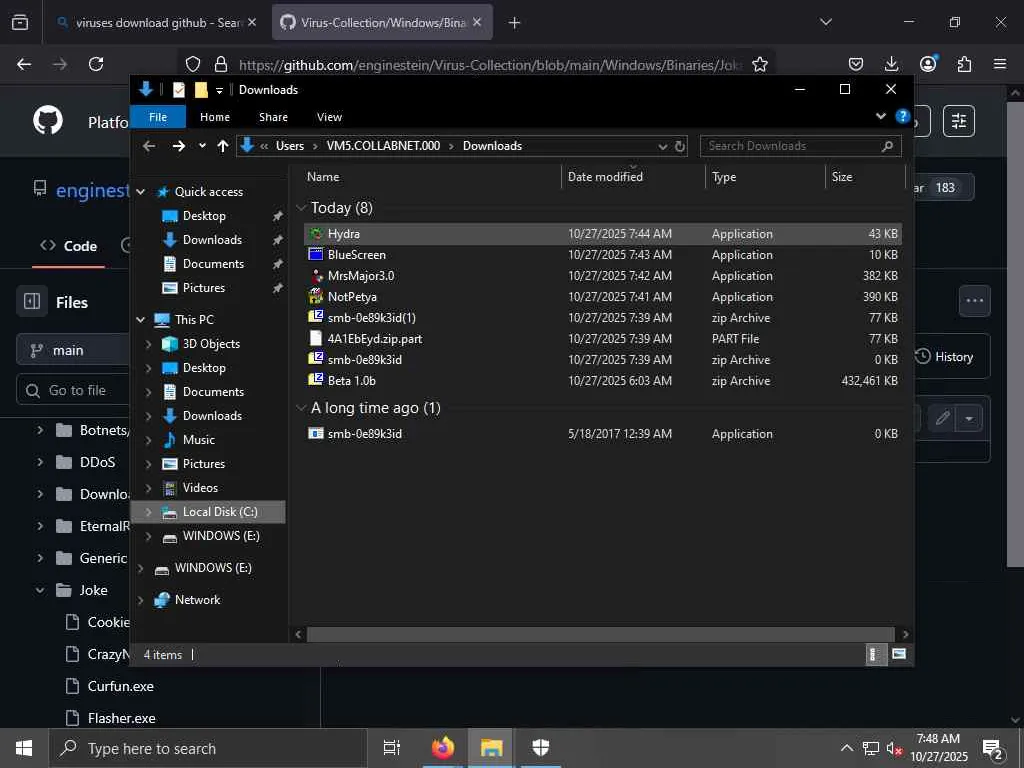Open Firefox extensions icon
Screen dimensions: 1024x768
tap(964, 64)
